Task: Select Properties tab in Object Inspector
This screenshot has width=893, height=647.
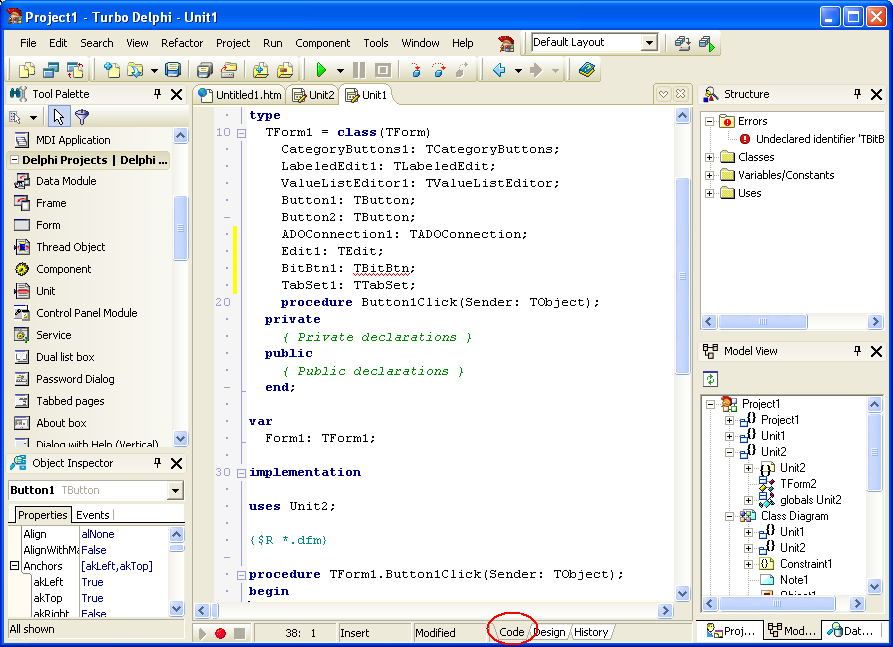Action: 42,515
